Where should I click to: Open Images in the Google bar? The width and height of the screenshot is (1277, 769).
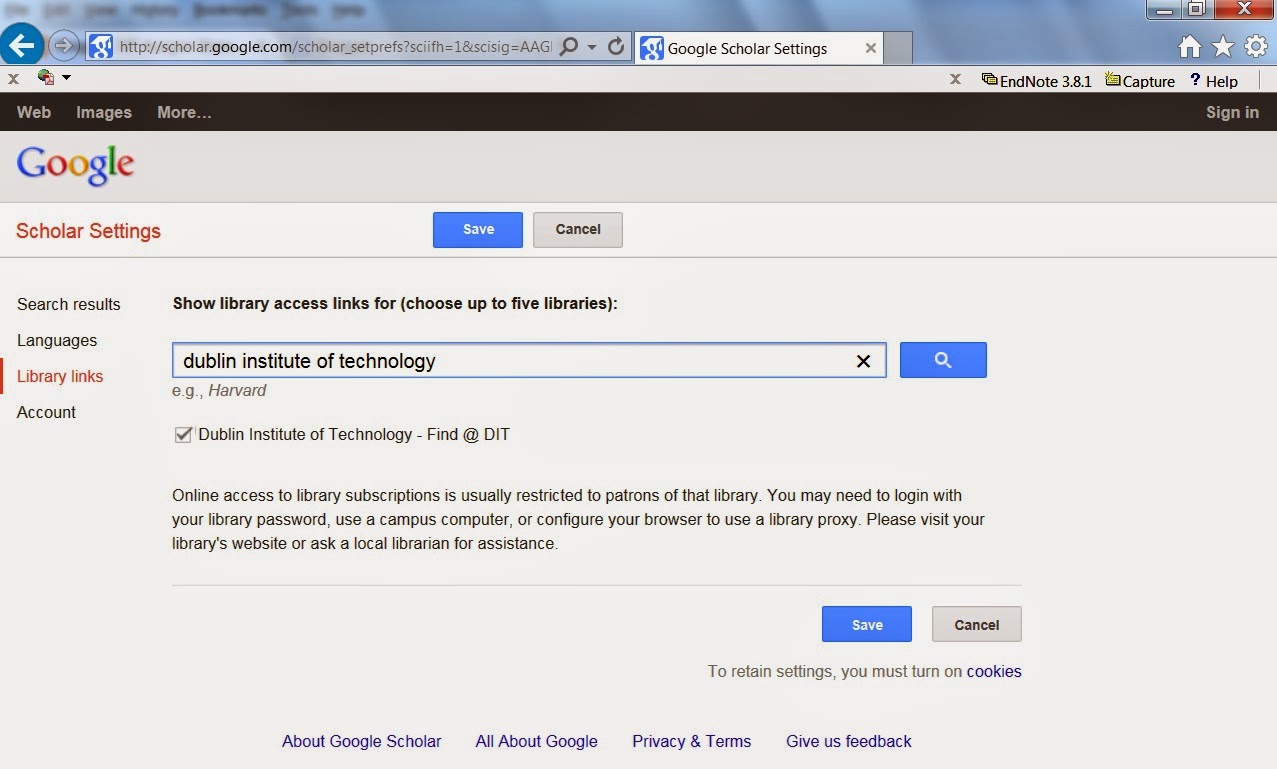[x=104, y=112]
